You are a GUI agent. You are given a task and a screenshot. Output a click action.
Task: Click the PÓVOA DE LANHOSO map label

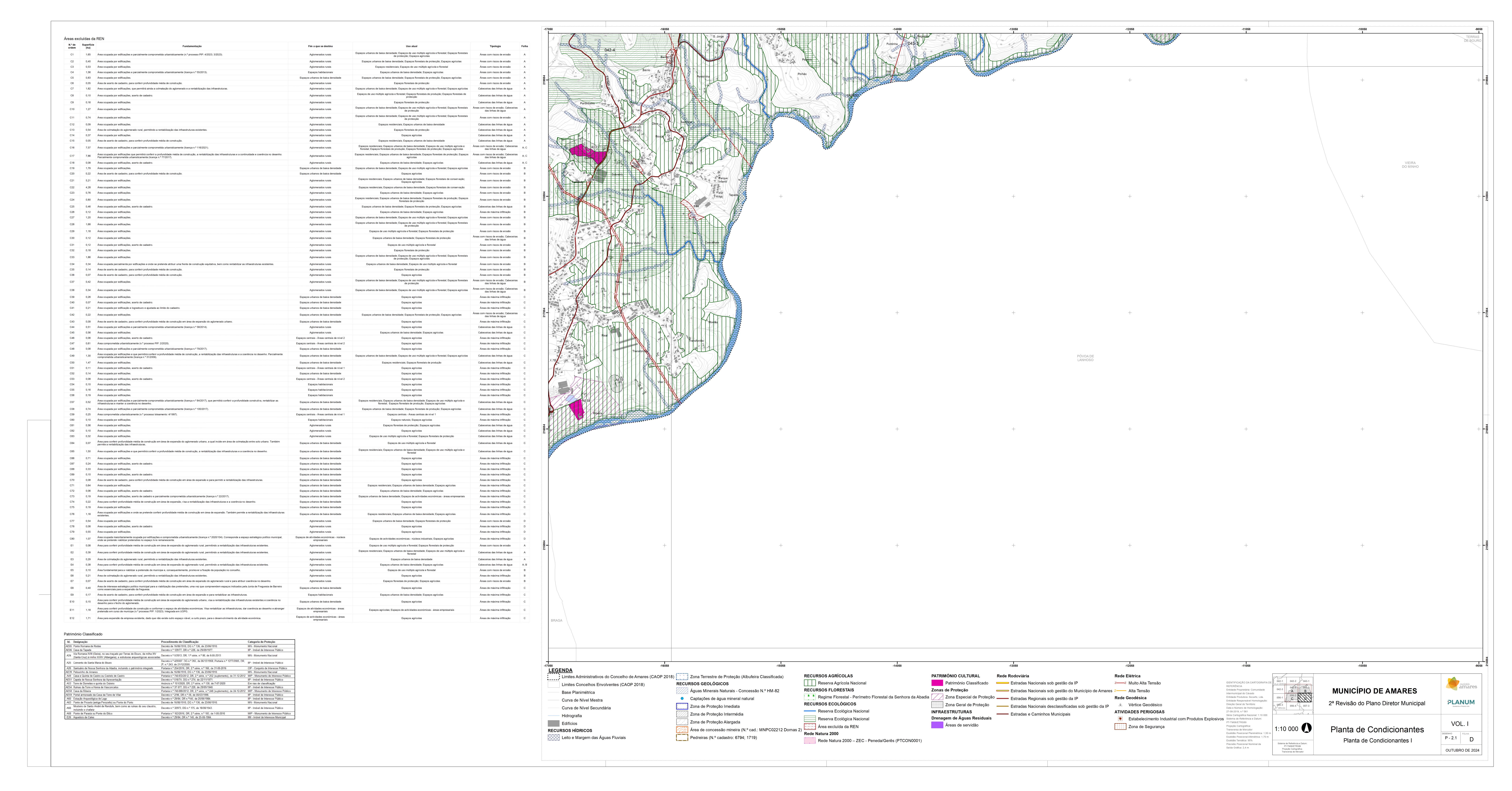tap(1085, 358)
